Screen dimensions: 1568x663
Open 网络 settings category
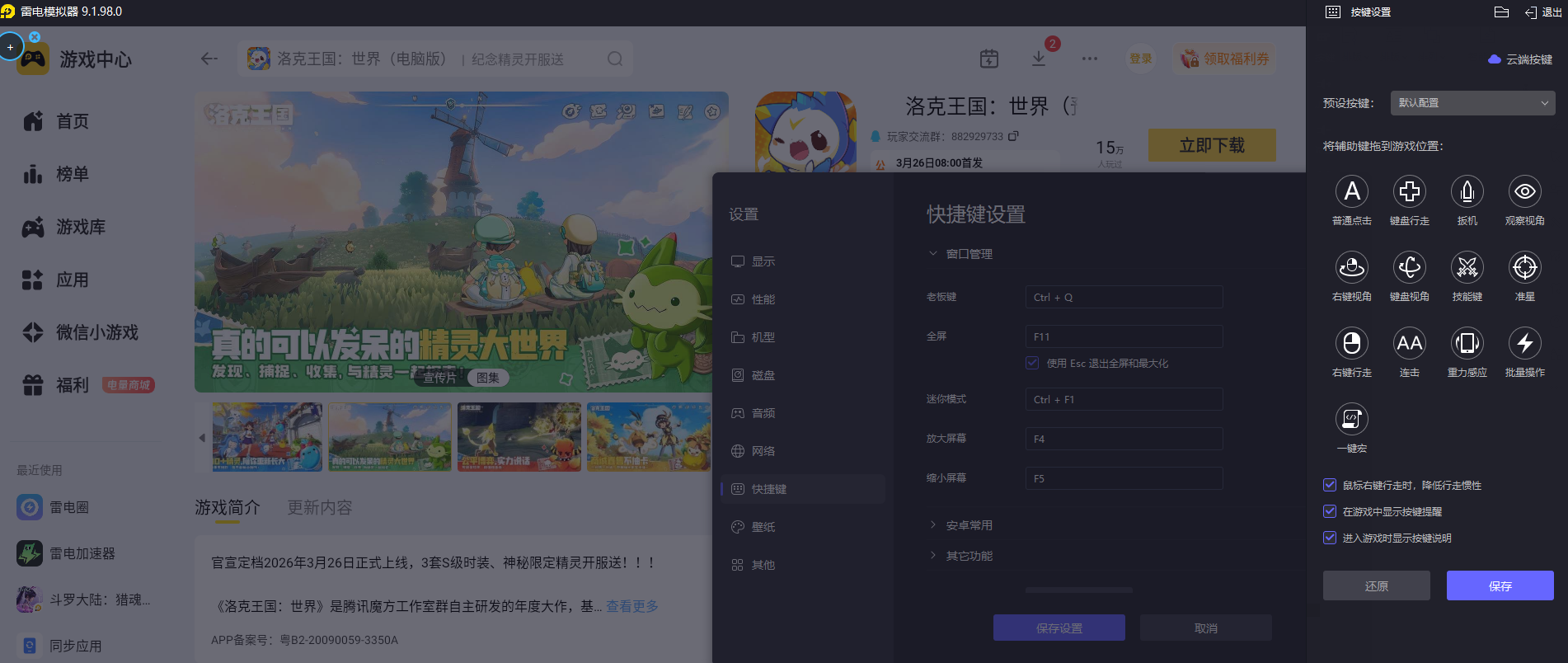tap(802, 451)
